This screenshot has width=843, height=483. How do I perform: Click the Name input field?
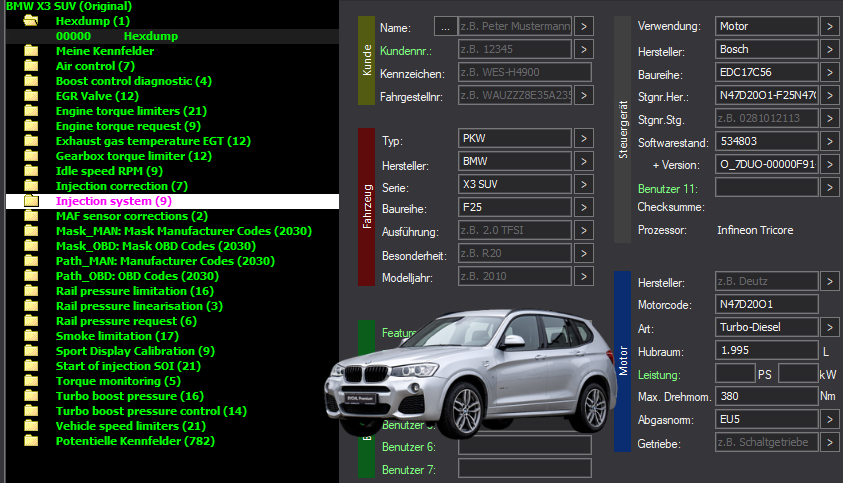(x=515, y=26)
